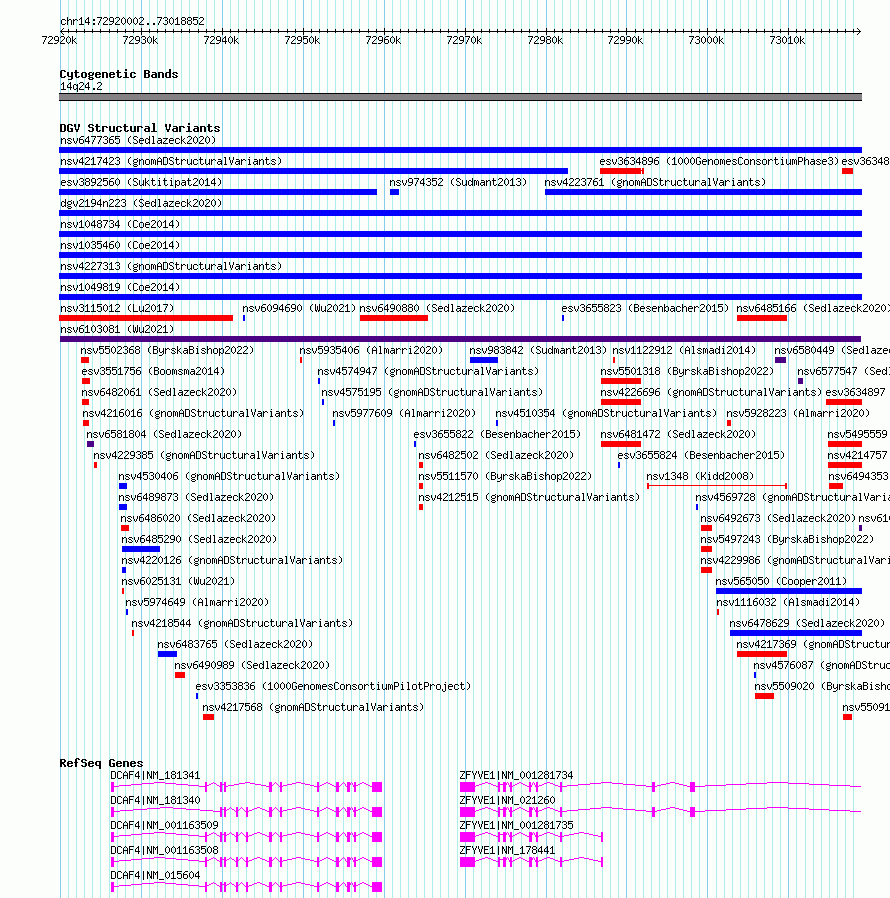
Task: Click the 14q24.2 cytogenetic band bar
Action: [460, 97]
